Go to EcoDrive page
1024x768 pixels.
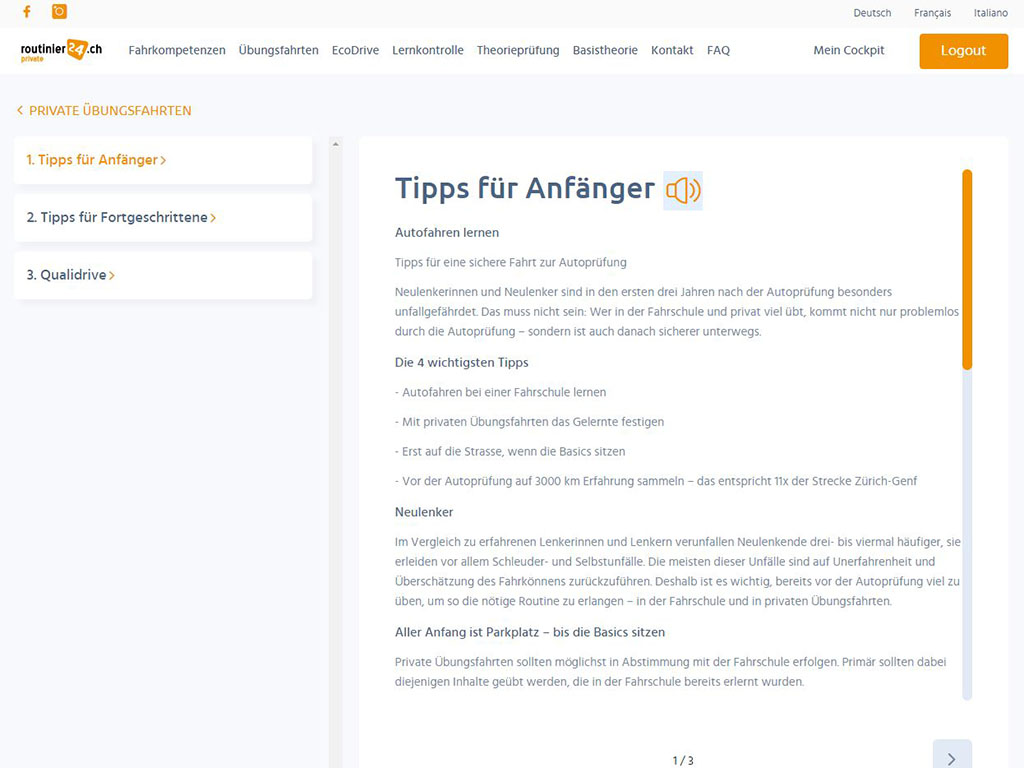pyautogui.click(x=355, y=51)
